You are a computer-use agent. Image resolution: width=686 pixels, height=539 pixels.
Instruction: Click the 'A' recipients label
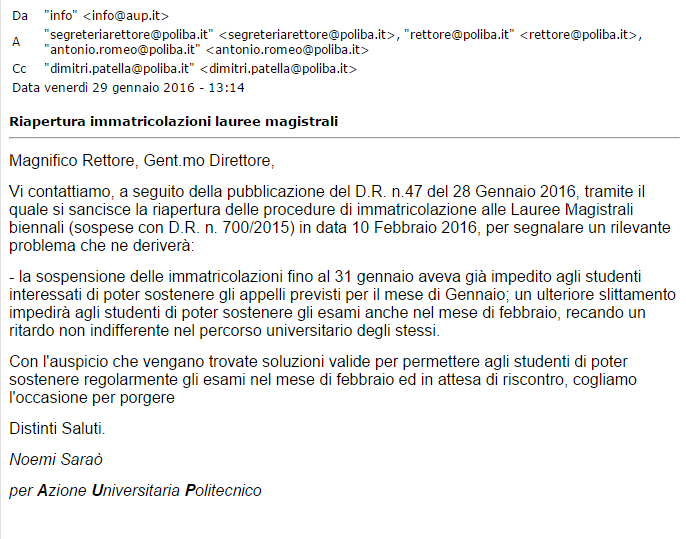pos(16,42)
